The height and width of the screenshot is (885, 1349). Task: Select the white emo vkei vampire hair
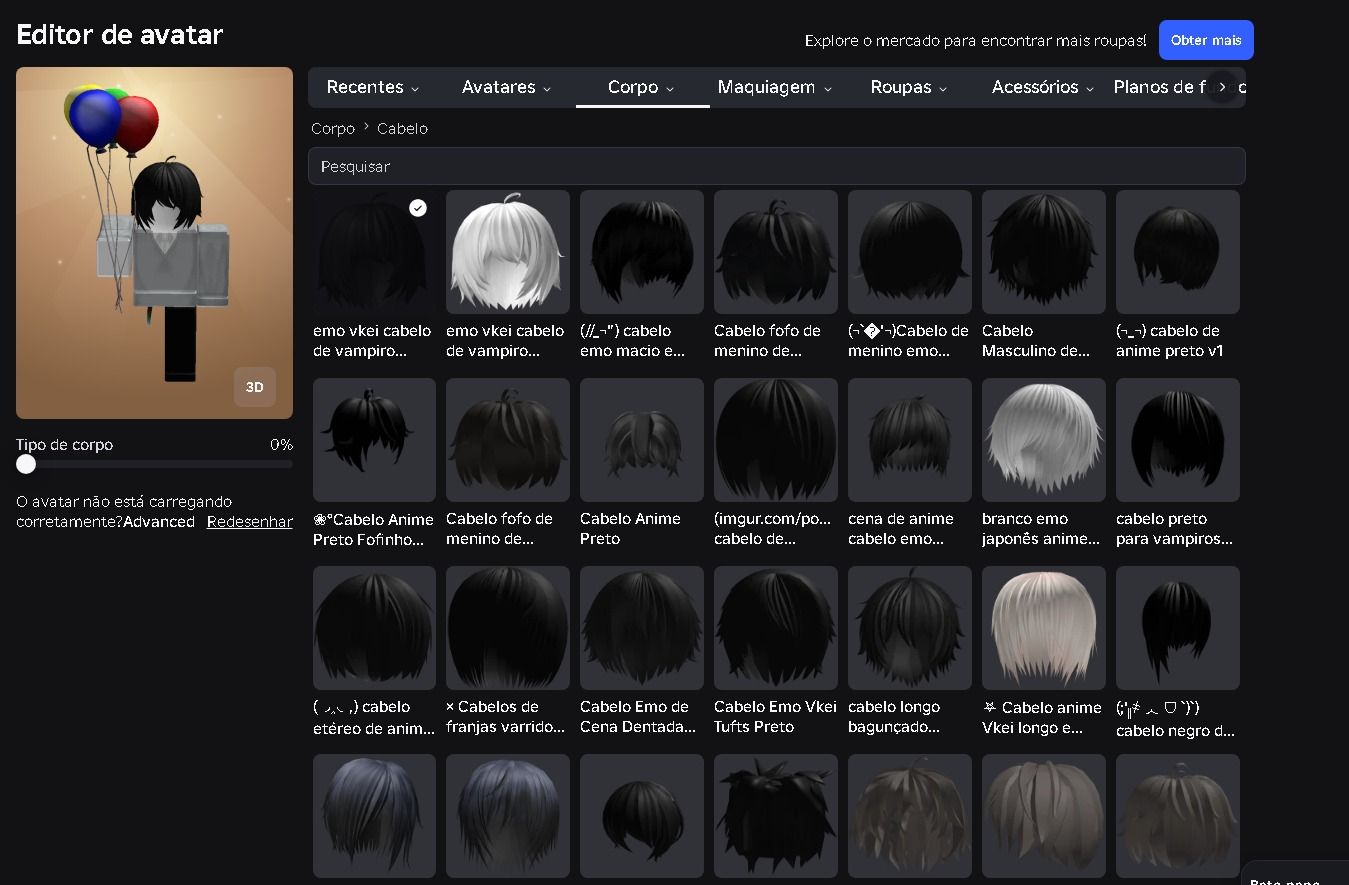(x=508, y=252)
